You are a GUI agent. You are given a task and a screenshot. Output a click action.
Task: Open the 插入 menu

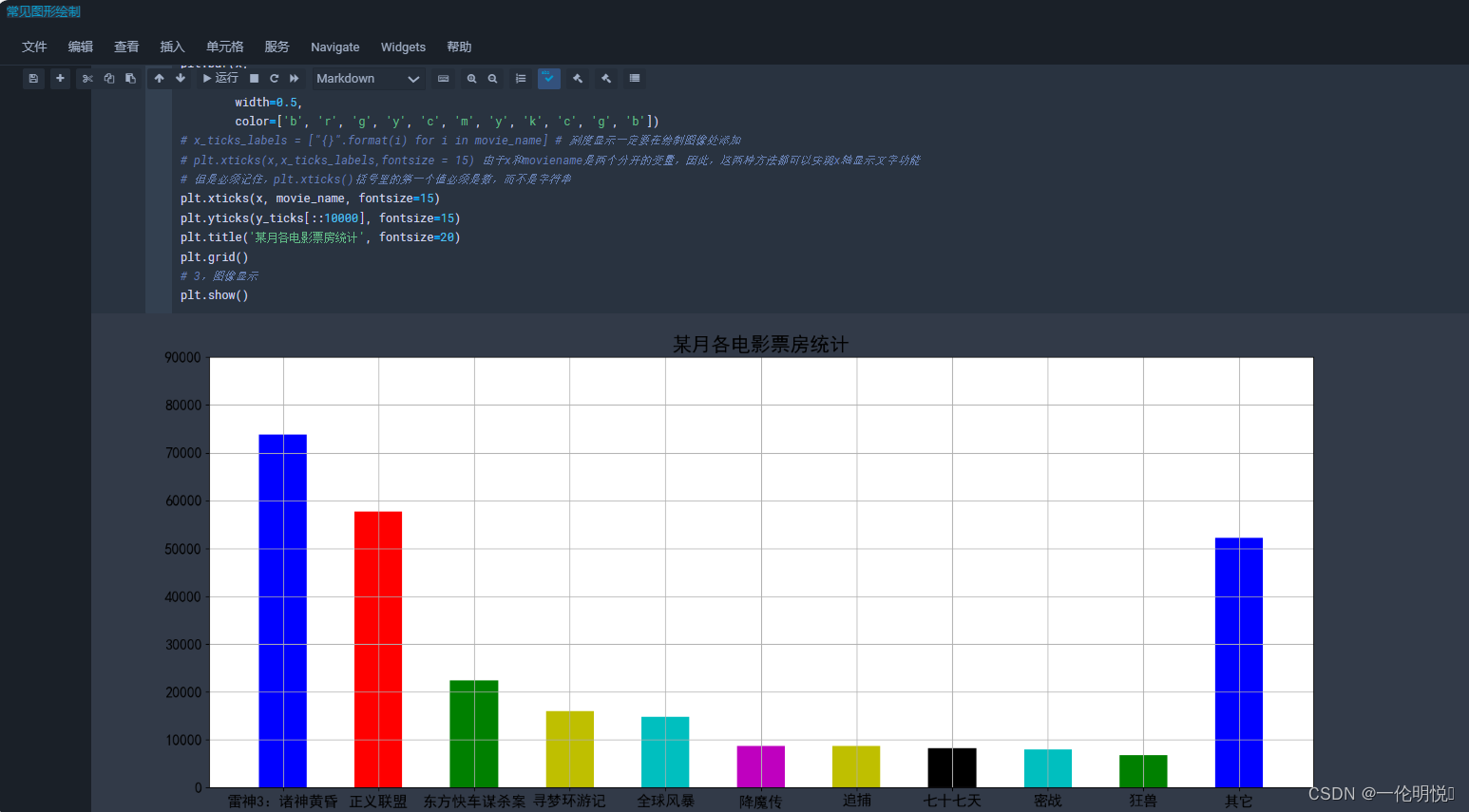pyautogui.click(x=172, y=47)
